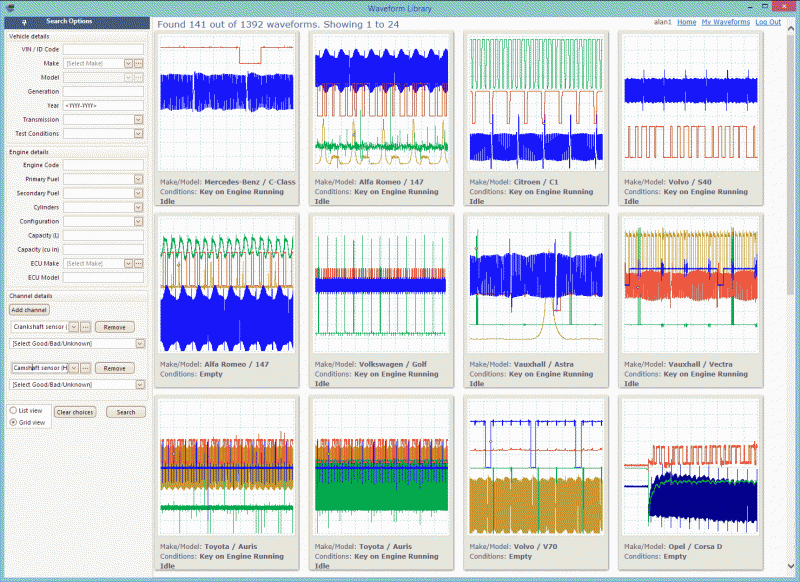The image size is (800, 582).
Task: Select the Grid view radio button
Action: point(13,421)
